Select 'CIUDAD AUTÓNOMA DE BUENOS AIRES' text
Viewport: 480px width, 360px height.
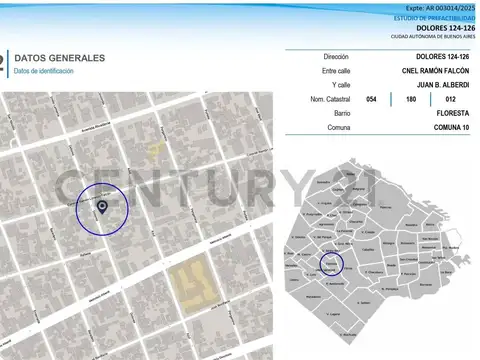pos(433,36)
